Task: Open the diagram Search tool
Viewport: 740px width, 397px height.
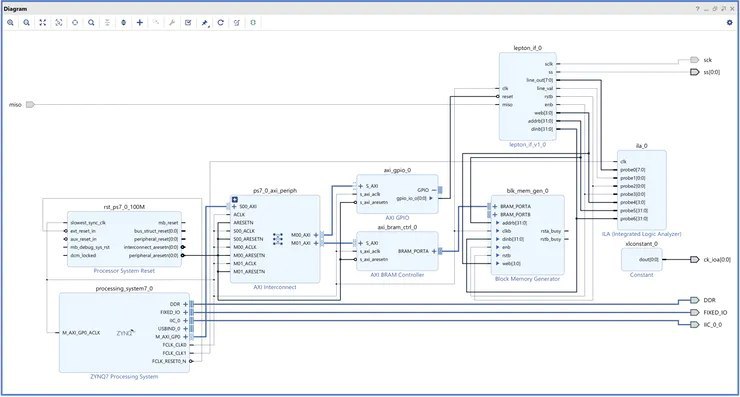Action: (x=91, y=23)
